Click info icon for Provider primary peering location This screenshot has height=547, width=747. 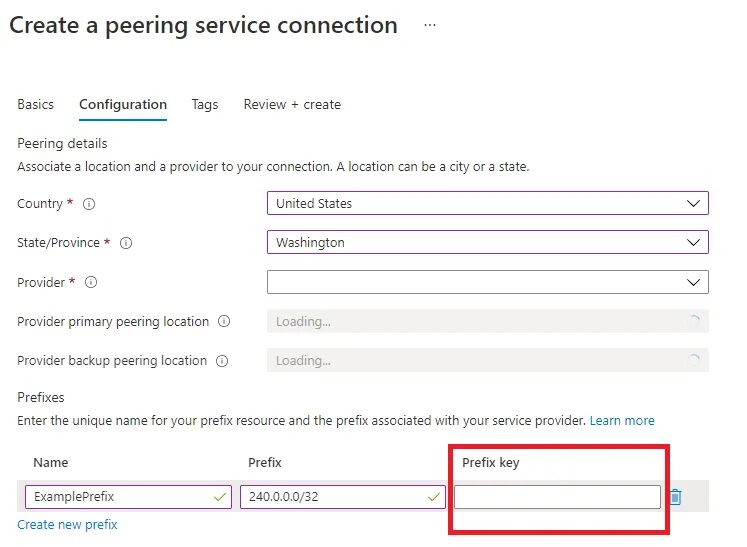pos(224,322)
